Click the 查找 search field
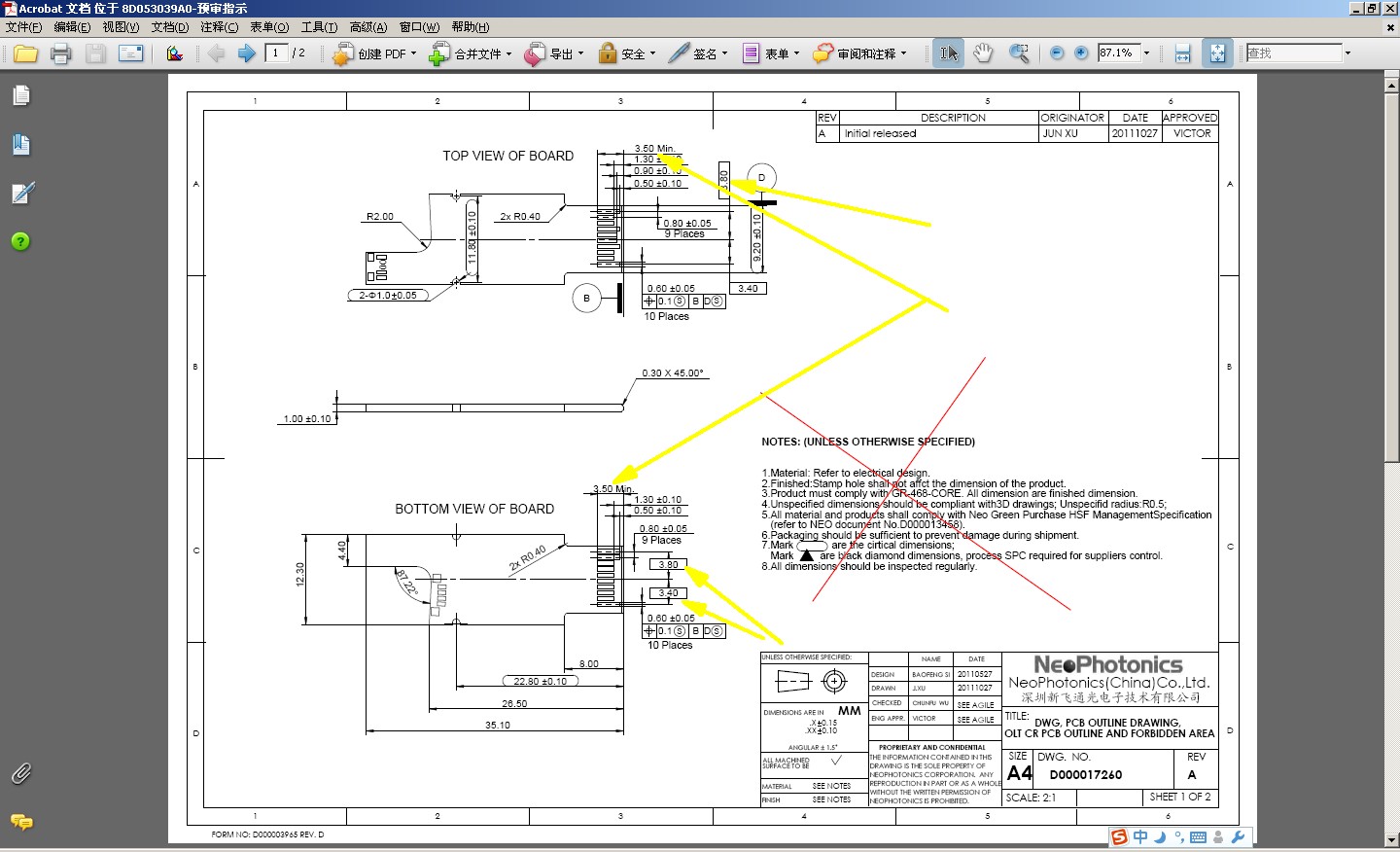Image resolution: width=1400 pixels, height=852 pixels. (1294, 53)
